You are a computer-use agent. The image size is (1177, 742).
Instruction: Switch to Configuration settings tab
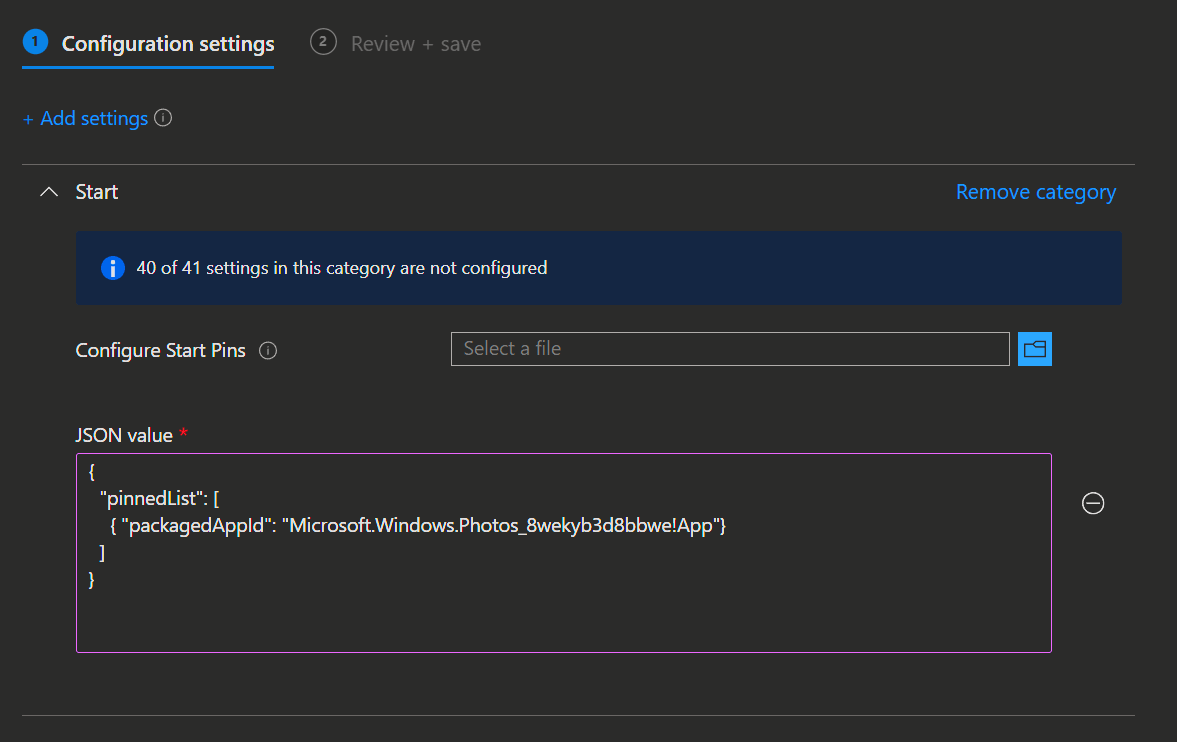(167, 44)
